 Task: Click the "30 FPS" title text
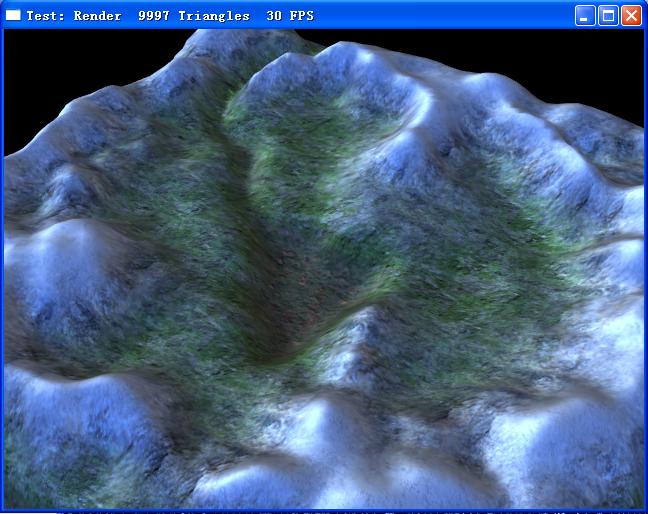coord(290,16)
